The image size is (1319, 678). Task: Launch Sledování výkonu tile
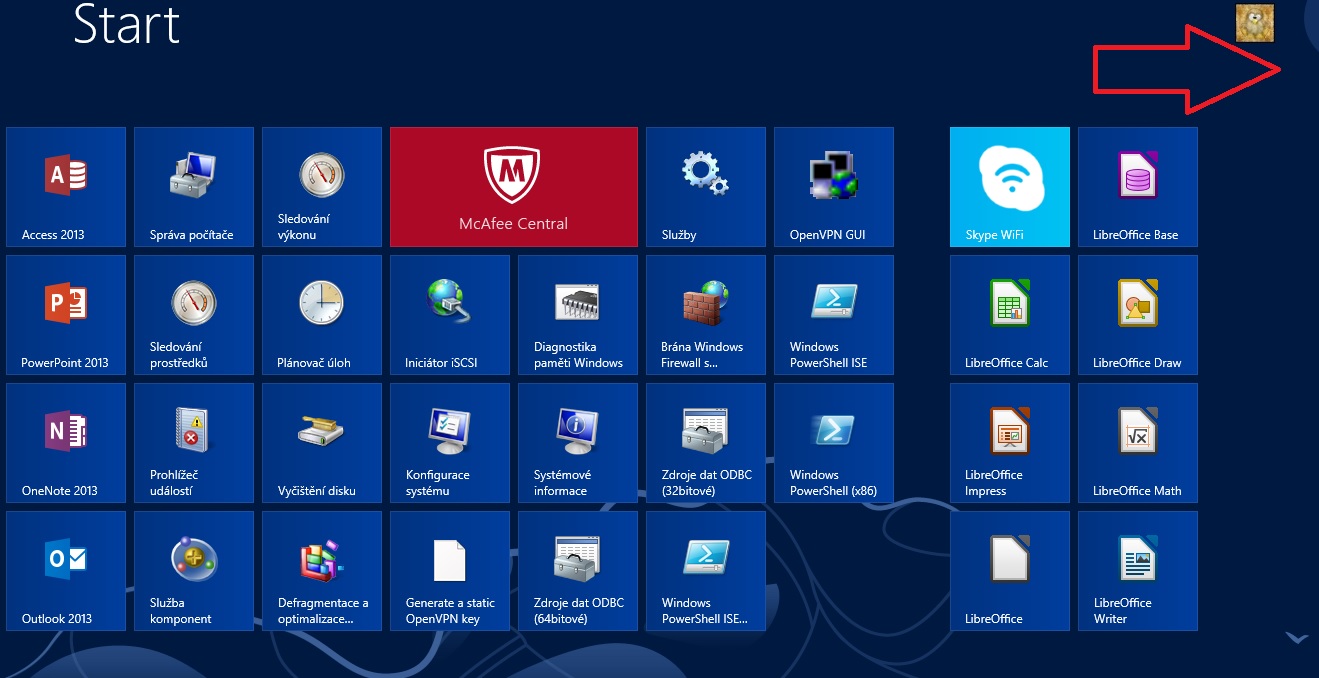322,187
